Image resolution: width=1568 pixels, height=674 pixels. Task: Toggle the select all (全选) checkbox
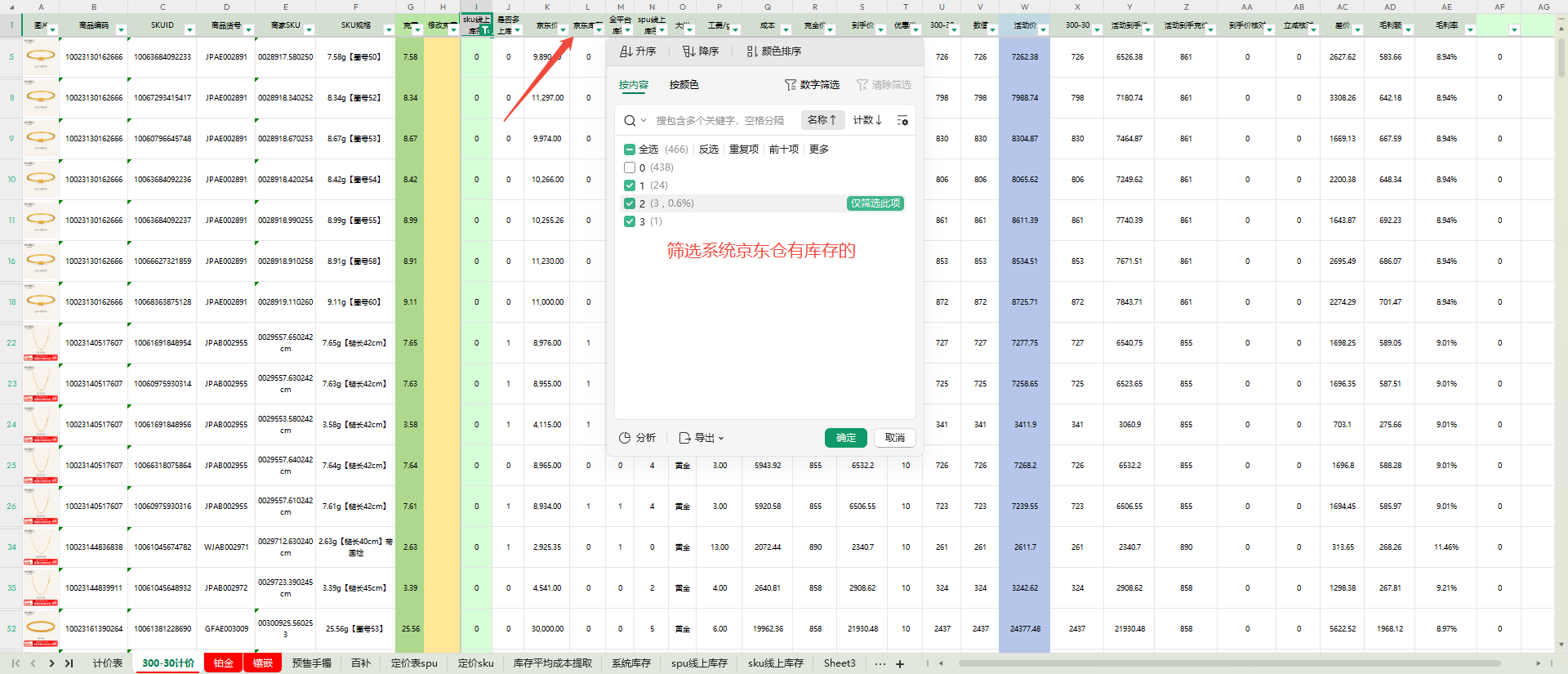(x=630, y=150)
